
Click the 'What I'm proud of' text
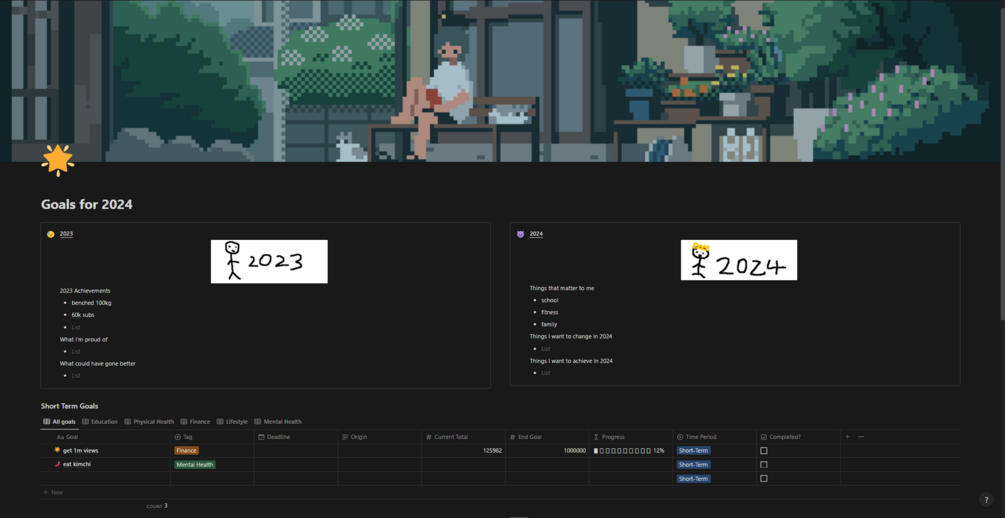pyautogui.click(x=83, y=339)
